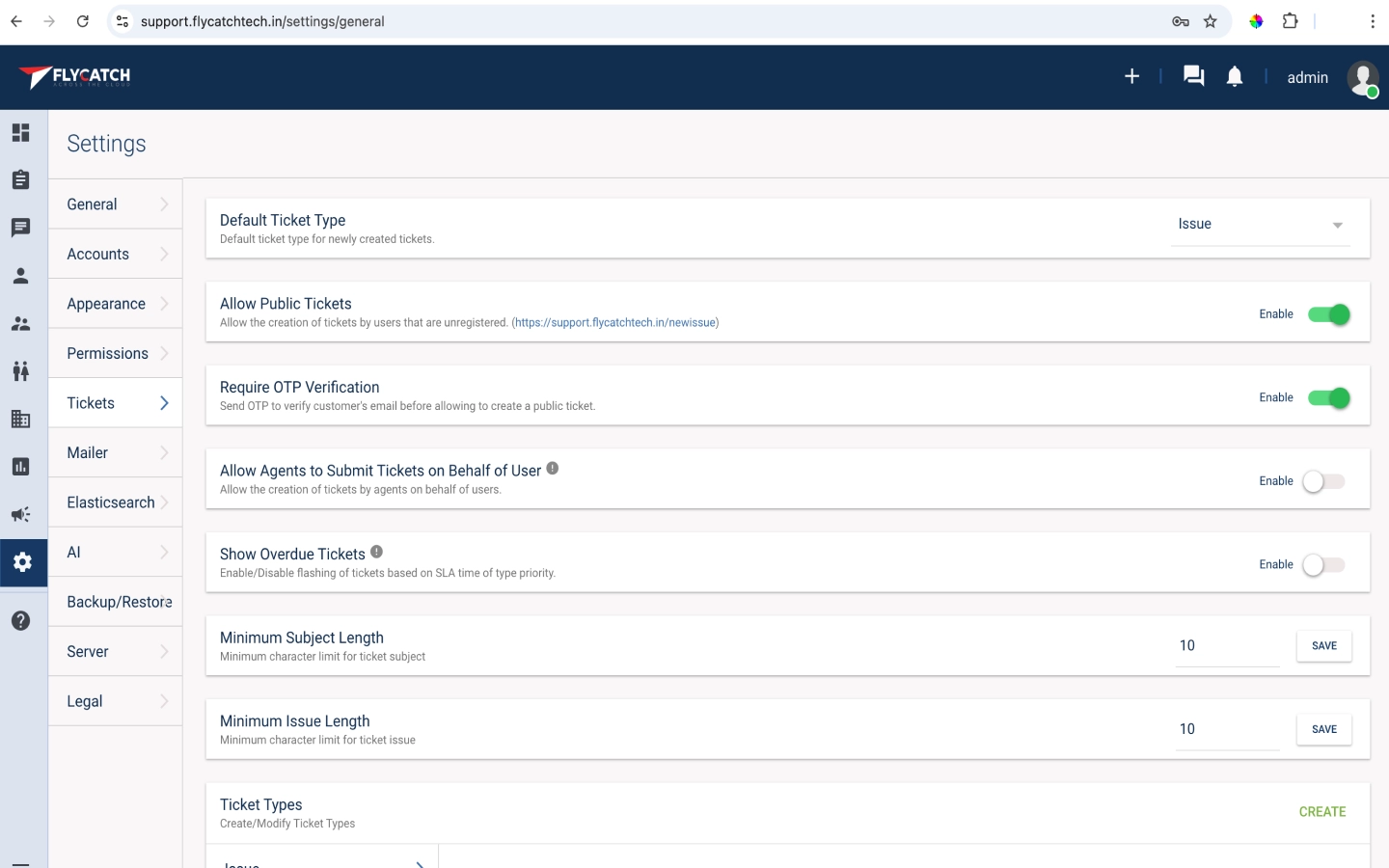Open the Permissions settings tab
This screenshot has height=868, width=1389.
(116, 353)
